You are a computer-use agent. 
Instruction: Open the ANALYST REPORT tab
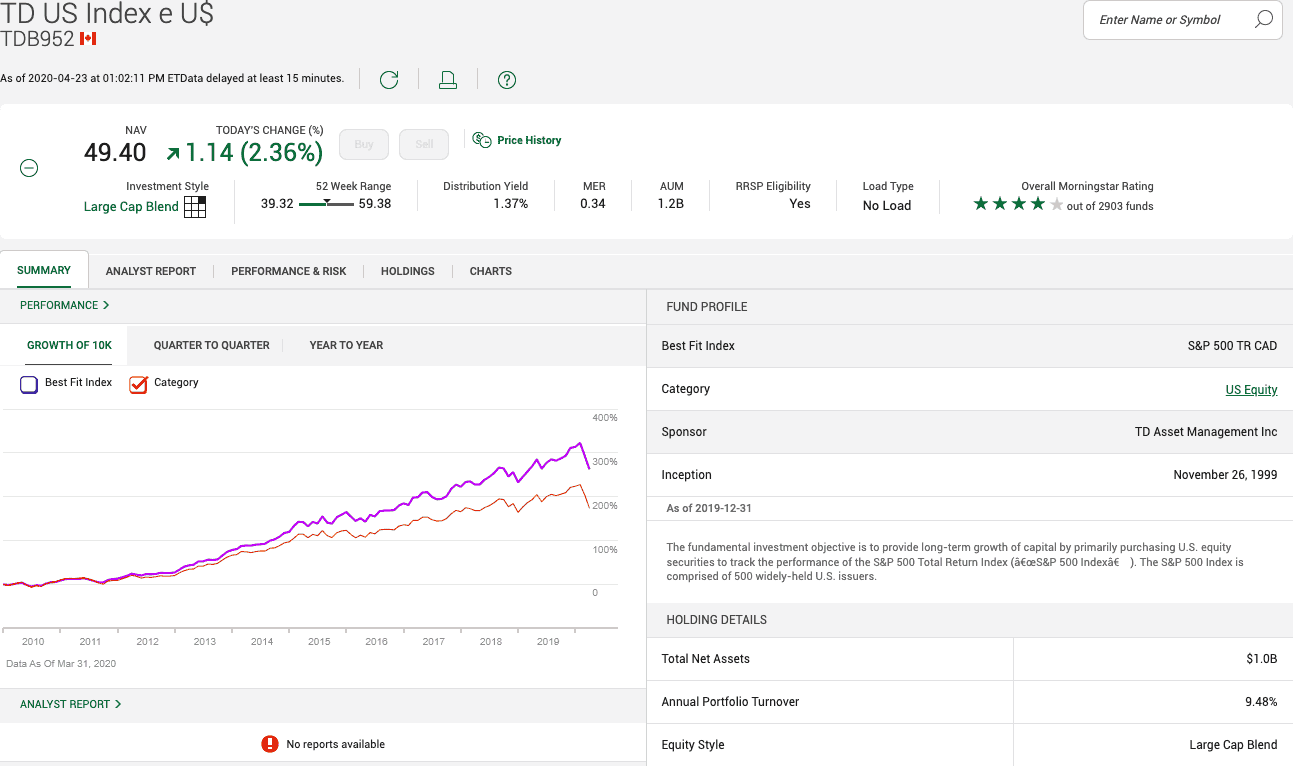(x=151, y=271)
